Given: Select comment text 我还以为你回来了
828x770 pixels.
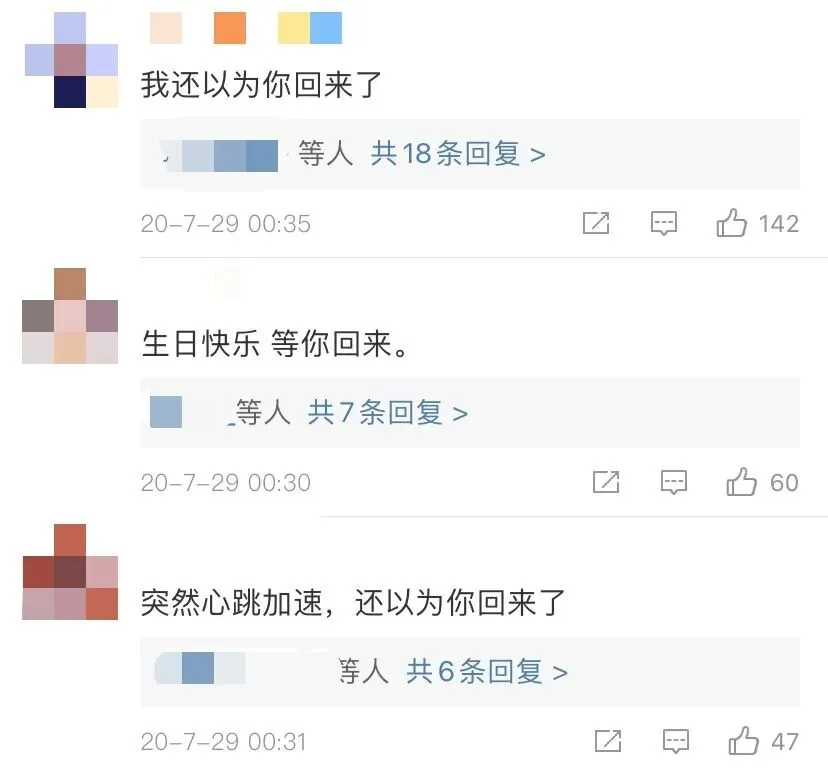Looking at the screenshot, I should point(261,84).
